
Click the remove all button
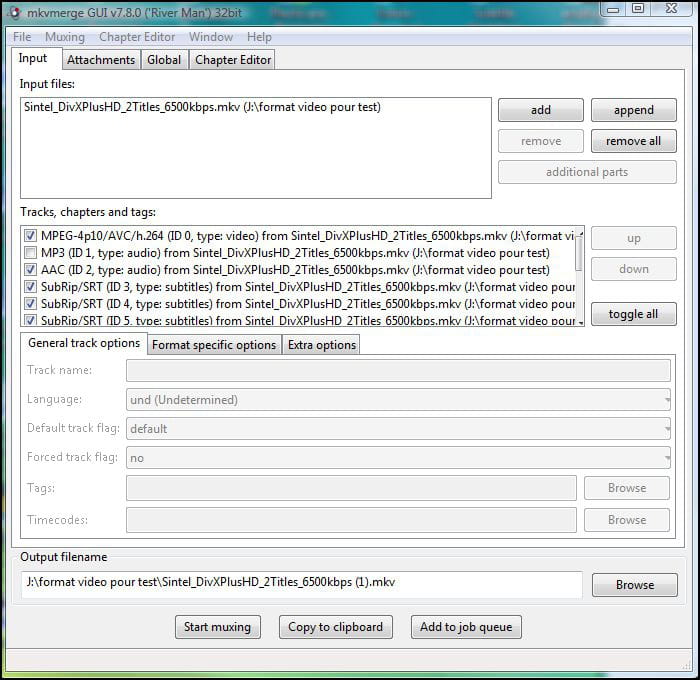point(633,141)
